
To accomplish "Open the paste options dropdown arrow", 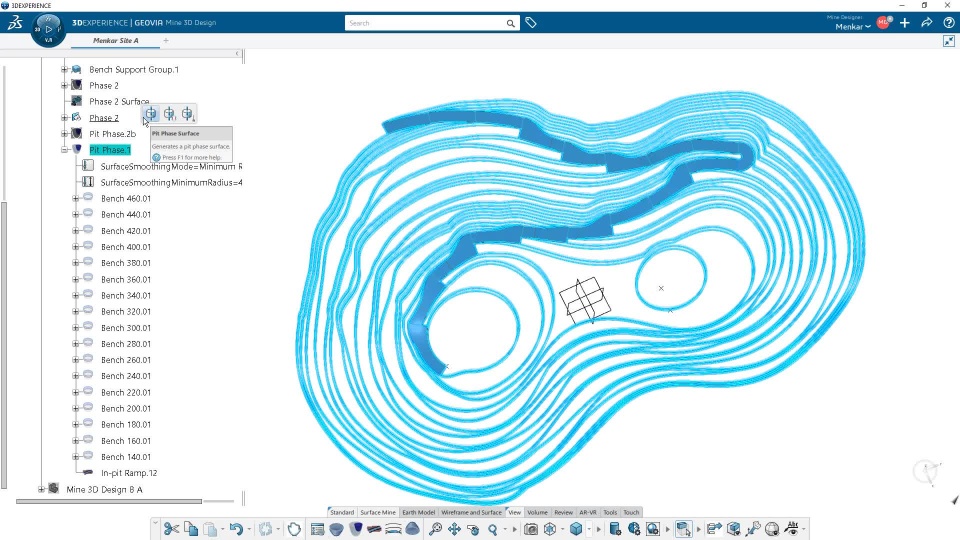I will coord(222,530).
